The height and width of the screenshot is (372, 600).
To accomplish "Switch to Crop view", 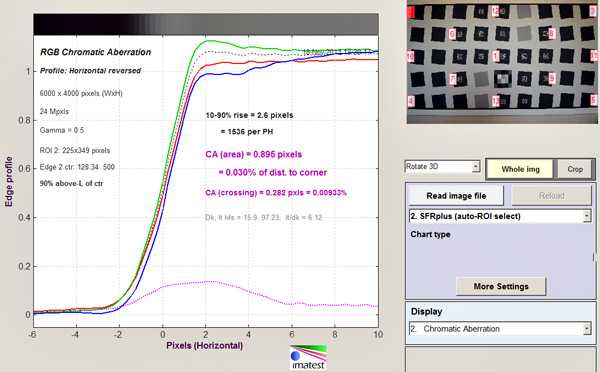I will tap(575, 169).
